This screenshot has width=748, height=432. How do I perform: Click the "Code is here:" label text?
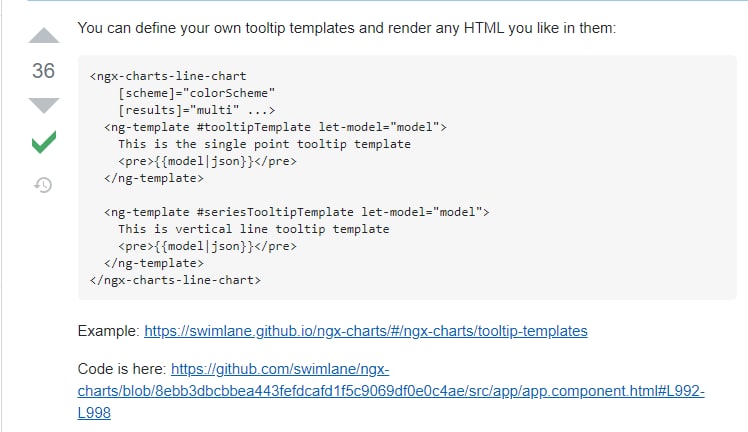(121, 368)
